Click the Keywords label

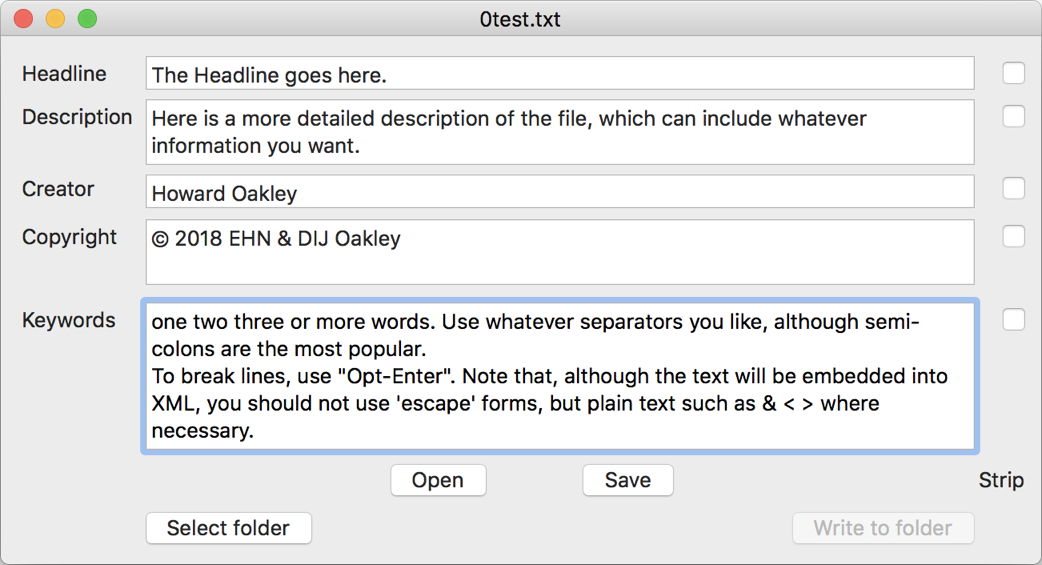pyautogui.click(x=69, y=320)
